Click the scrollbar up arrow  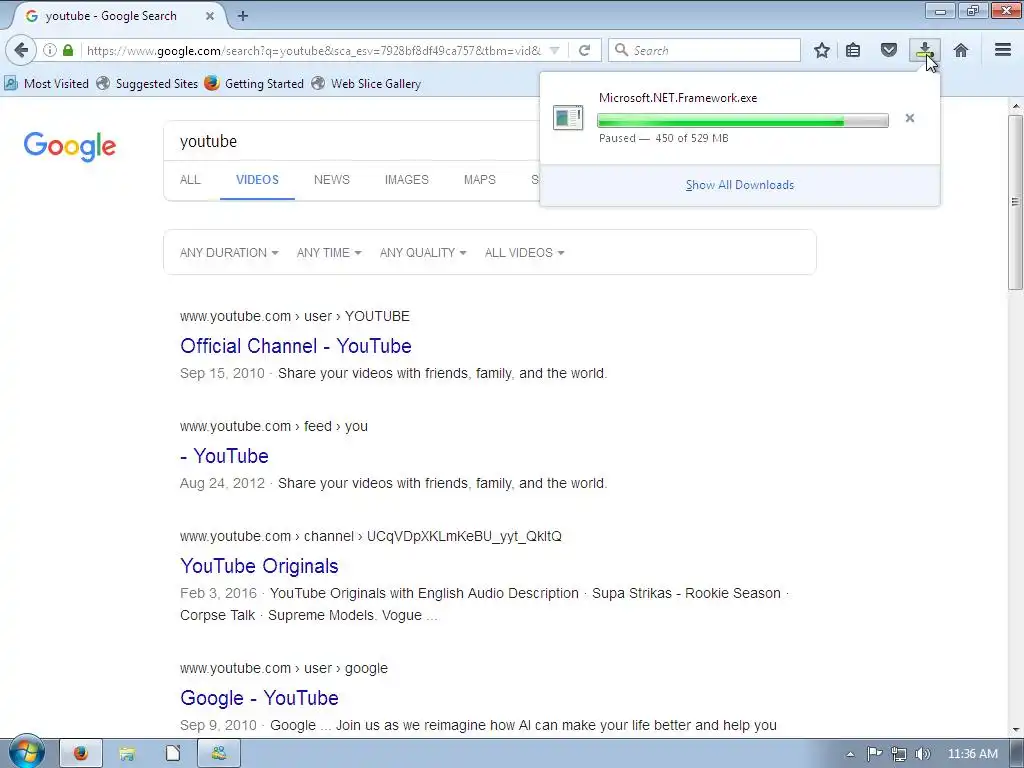click(x=1016, y=106)
